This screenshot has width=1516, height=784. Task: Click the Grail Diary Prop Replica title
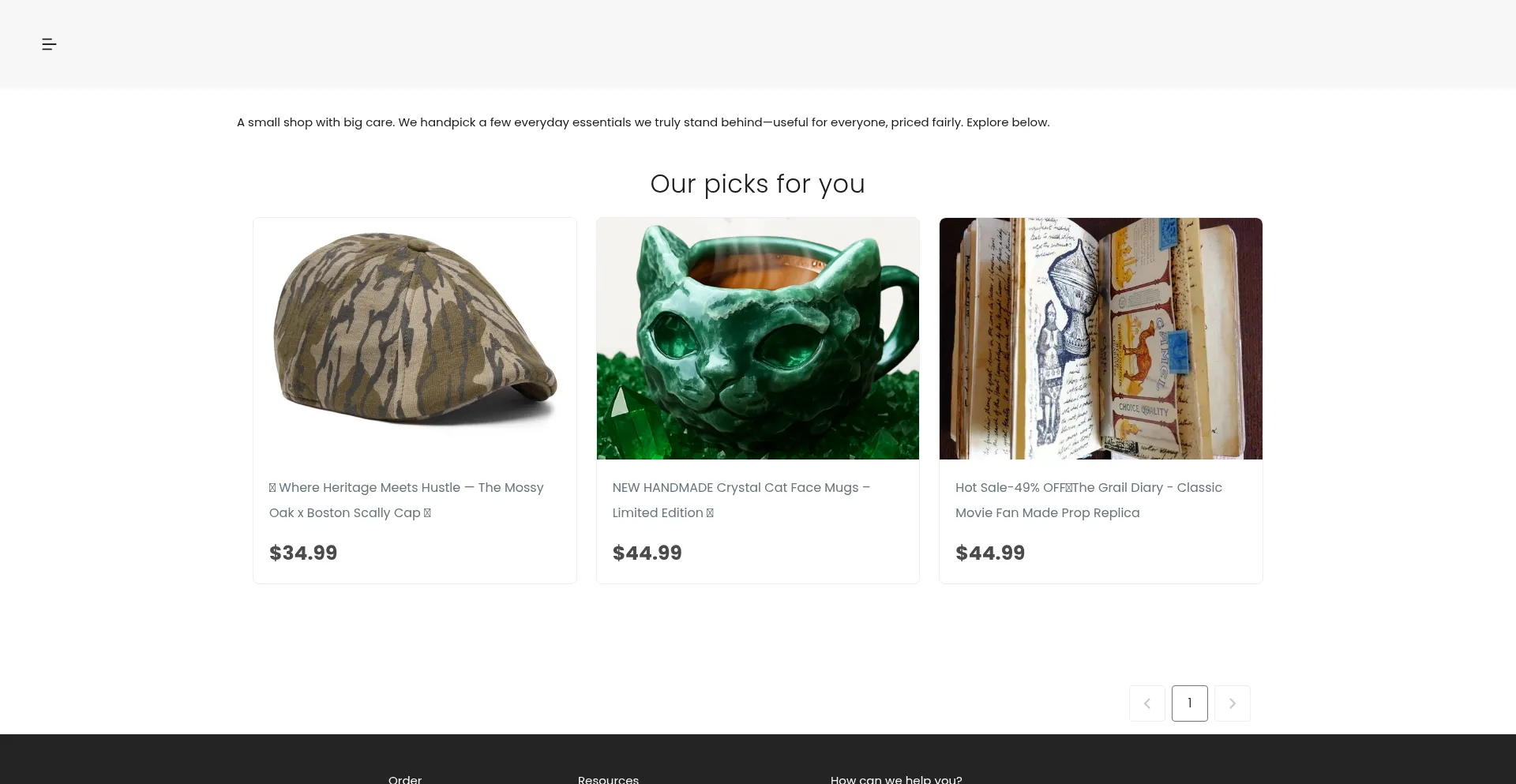point(1088,500)
